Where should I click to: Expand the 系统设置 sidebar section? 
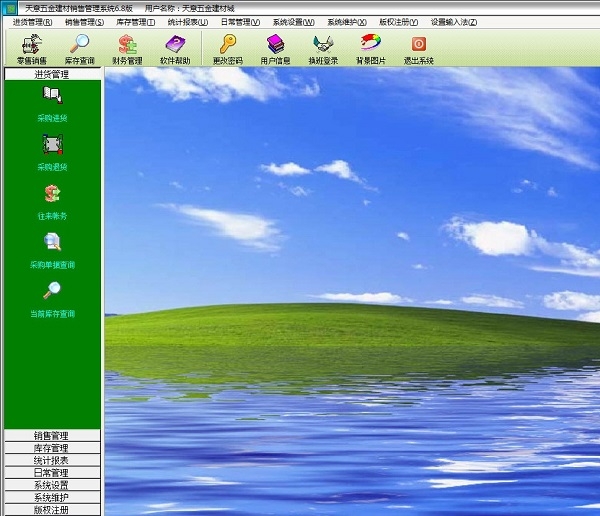(52, 485)
